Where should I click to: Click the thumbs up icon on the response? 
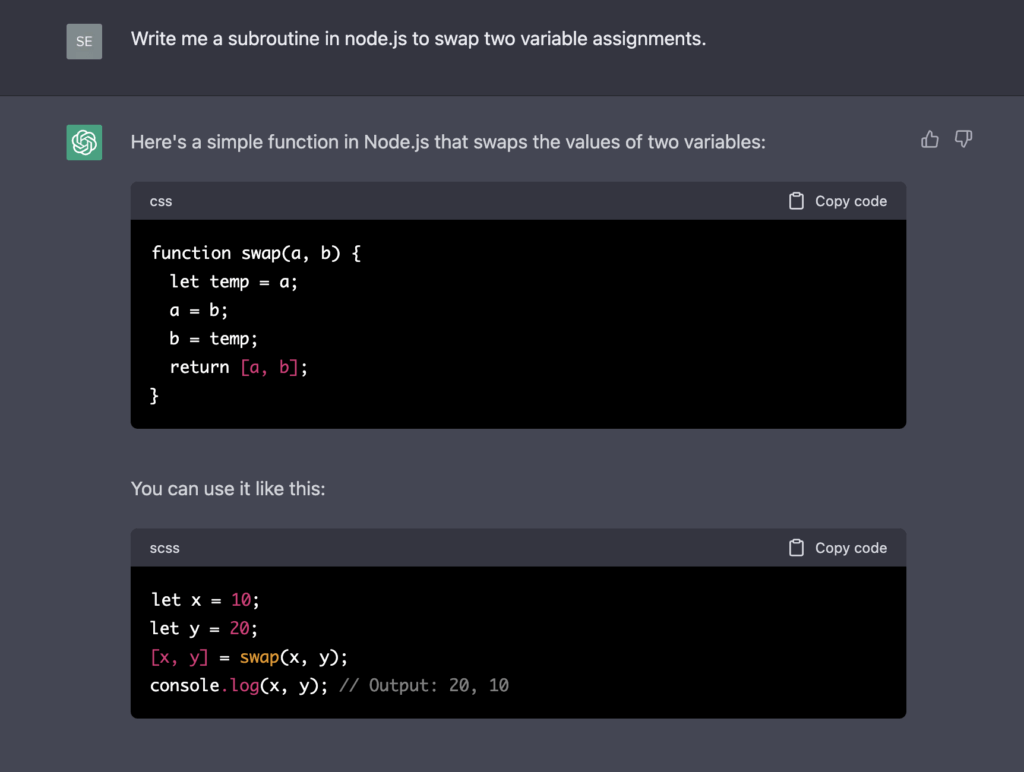tap(930, 140)
